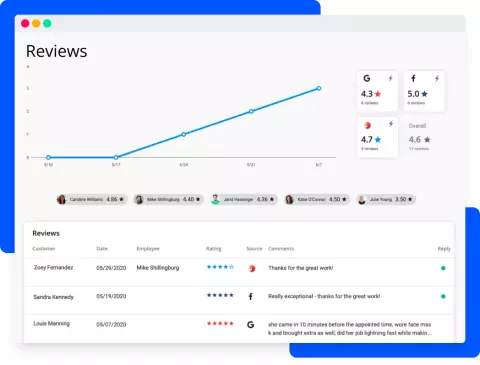Click the Date column header
The width and height of the screenshot is (480, 365).
[x=102, y=249]
